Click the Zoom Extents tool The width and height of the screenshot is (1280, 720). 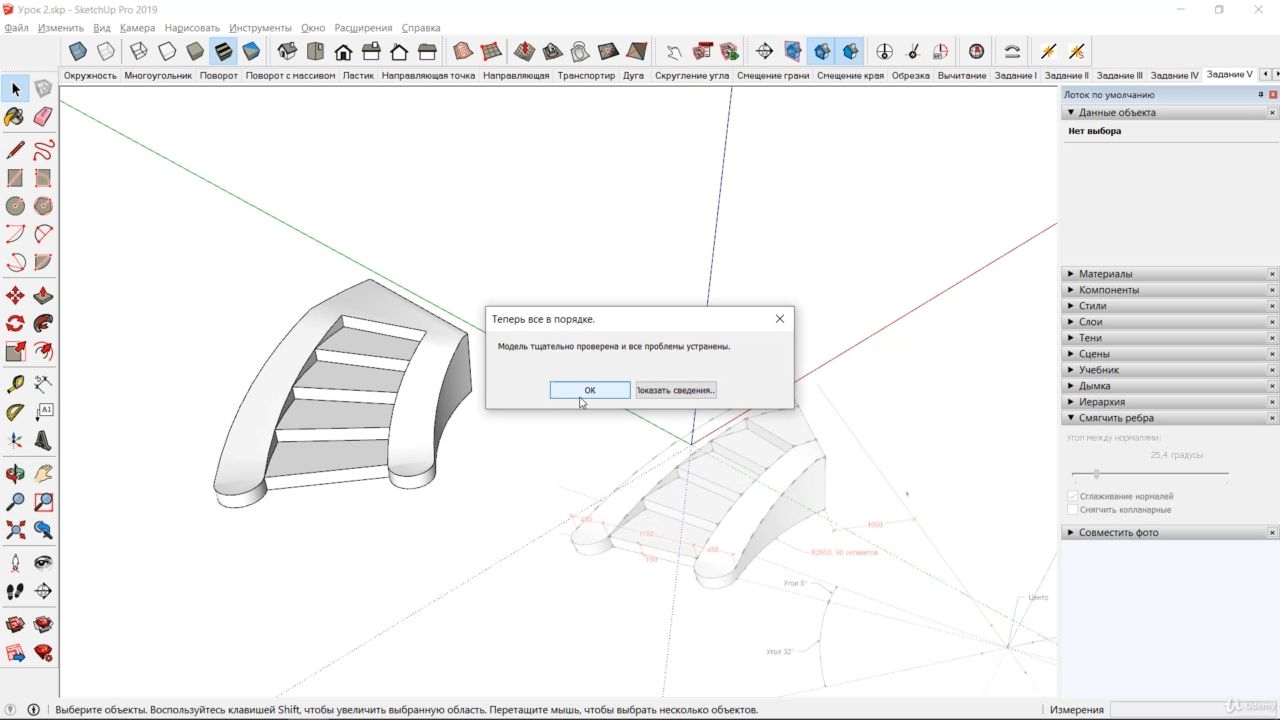pyautogui.click(x=15, y=530)
